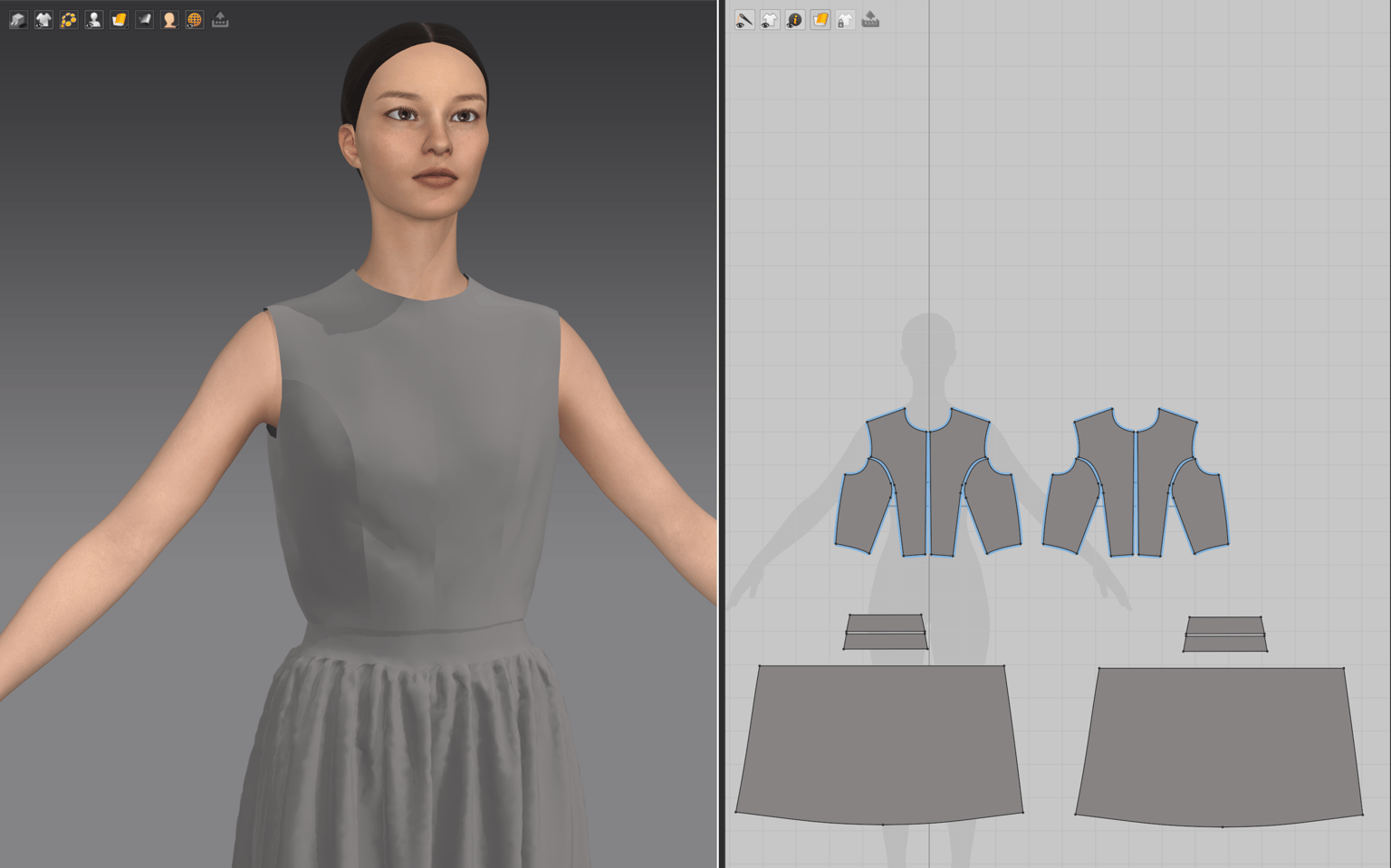
Task: Toggle seamline needle display in 2D window
Action: [x=744, y=20]
